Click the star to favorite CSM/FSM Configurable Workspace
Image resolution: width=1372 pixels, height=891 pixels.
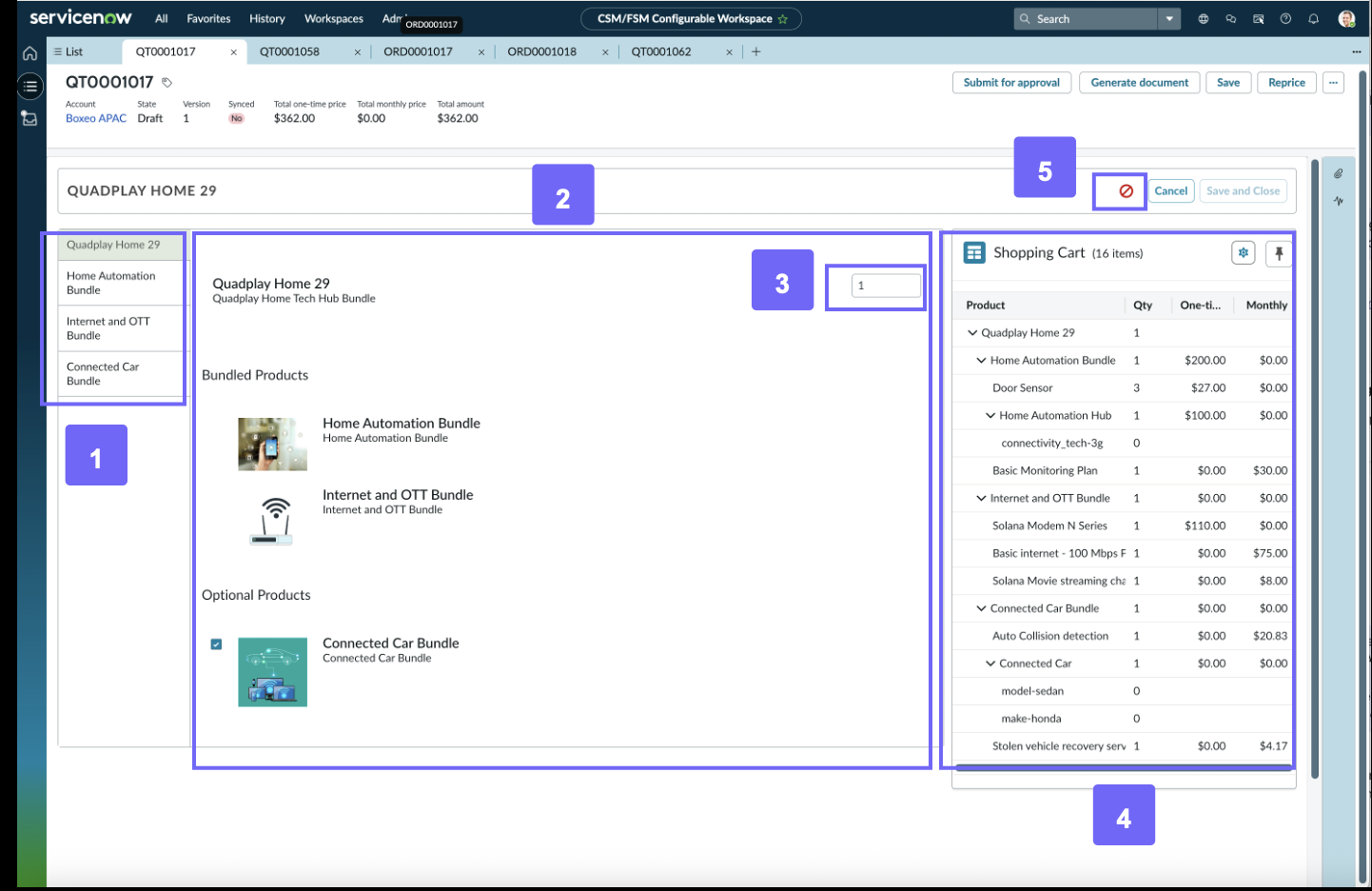point(783,19)
